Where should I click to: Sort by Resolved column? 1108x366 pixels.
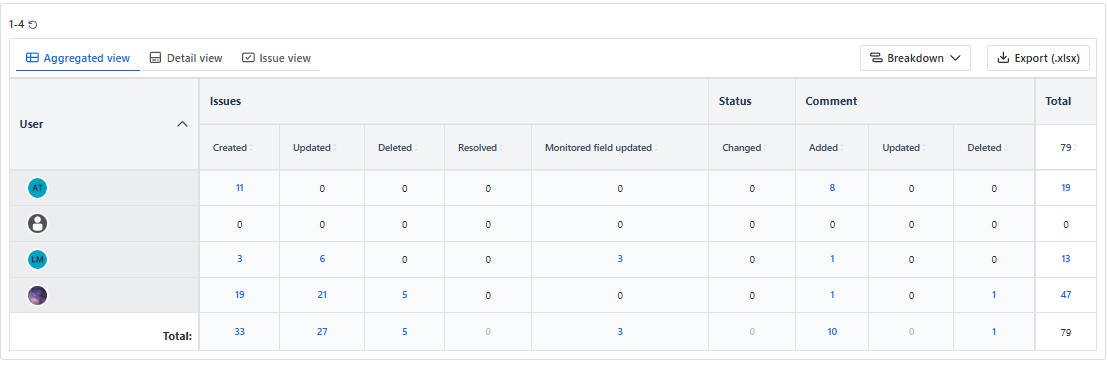pos(480,148)
